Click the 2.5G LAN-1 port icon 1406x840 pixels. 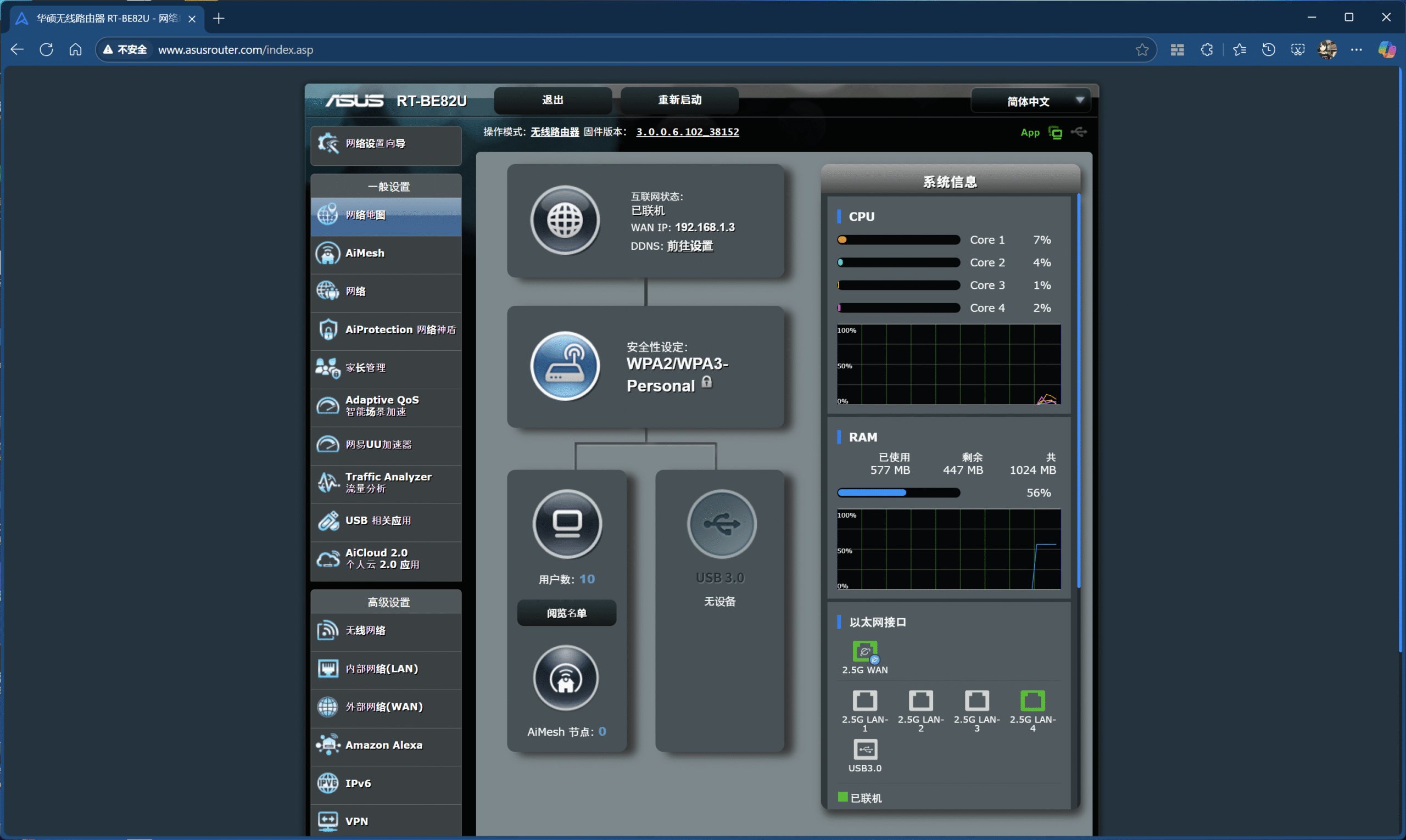click(x=864, y=700)
